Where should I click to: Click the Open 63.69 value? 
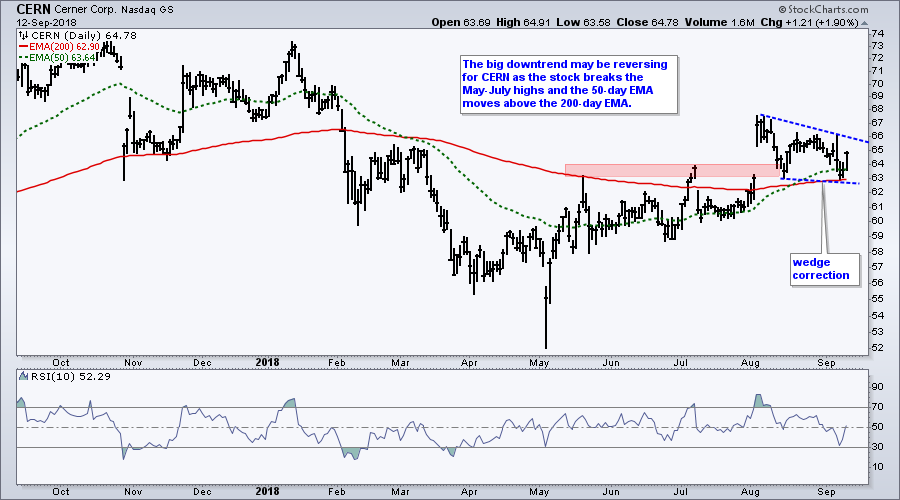tap(461, 22)
